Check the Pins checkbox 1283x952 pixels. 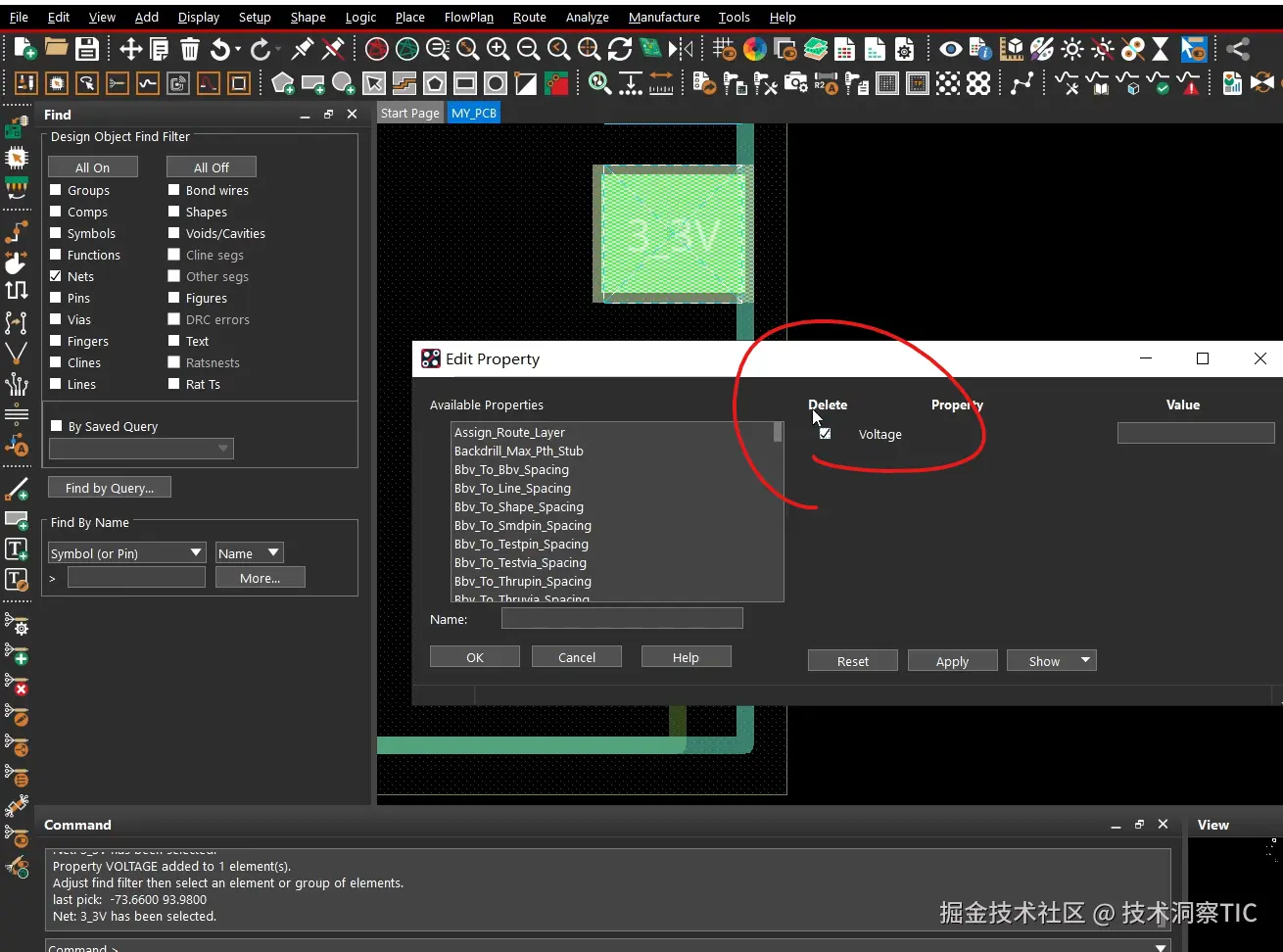point(56,298)
